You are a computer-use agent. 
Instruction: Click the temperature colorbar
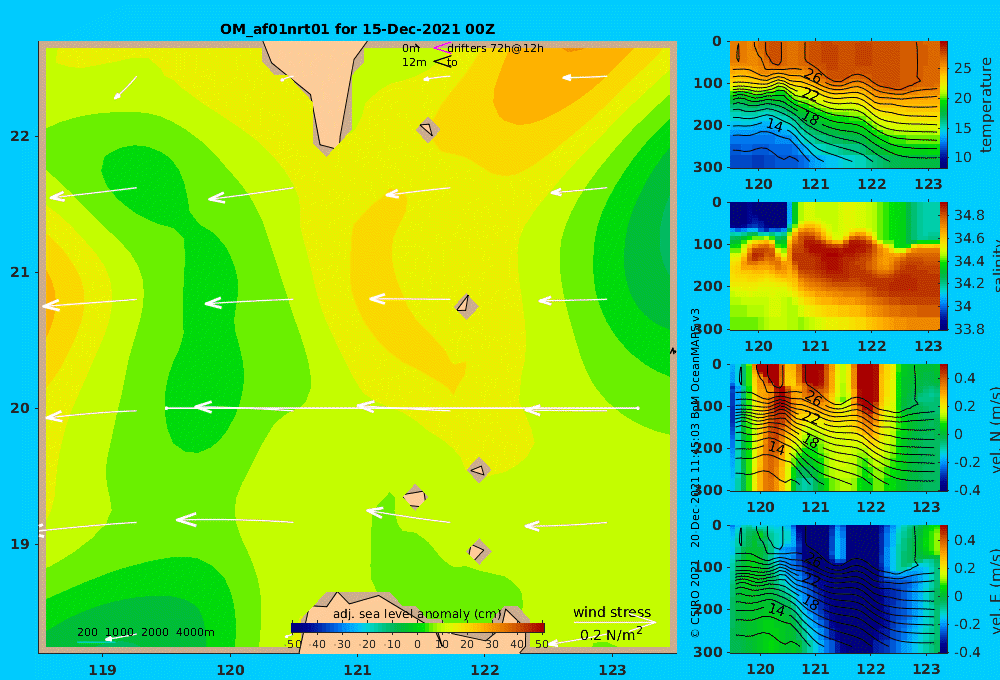click(944, 105)
